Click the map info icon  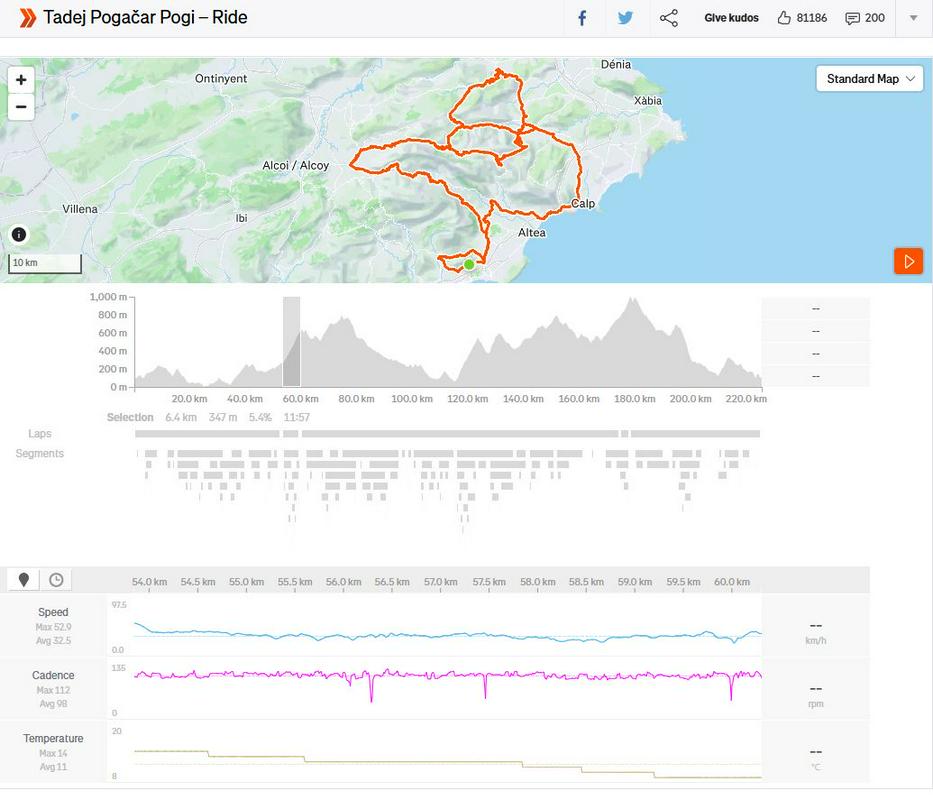click(19, 235)
